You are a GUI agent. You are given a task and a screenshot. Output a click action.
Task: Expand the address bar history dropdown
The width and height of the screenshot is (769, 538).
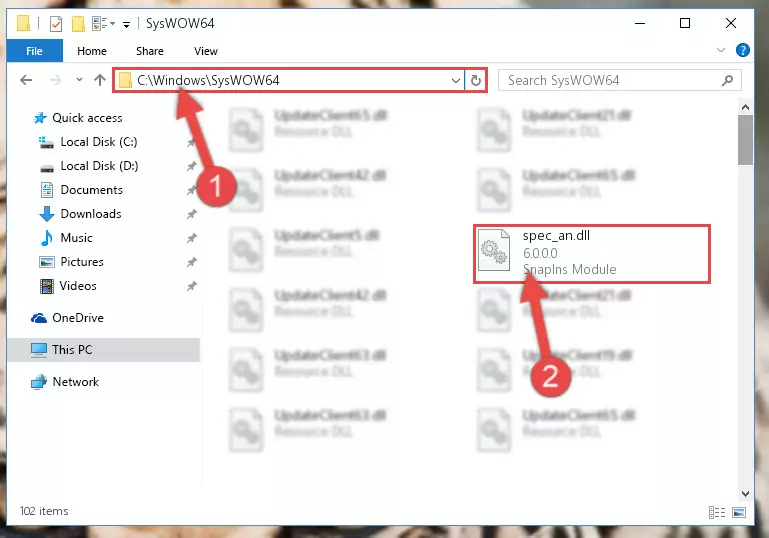[456, 80]
